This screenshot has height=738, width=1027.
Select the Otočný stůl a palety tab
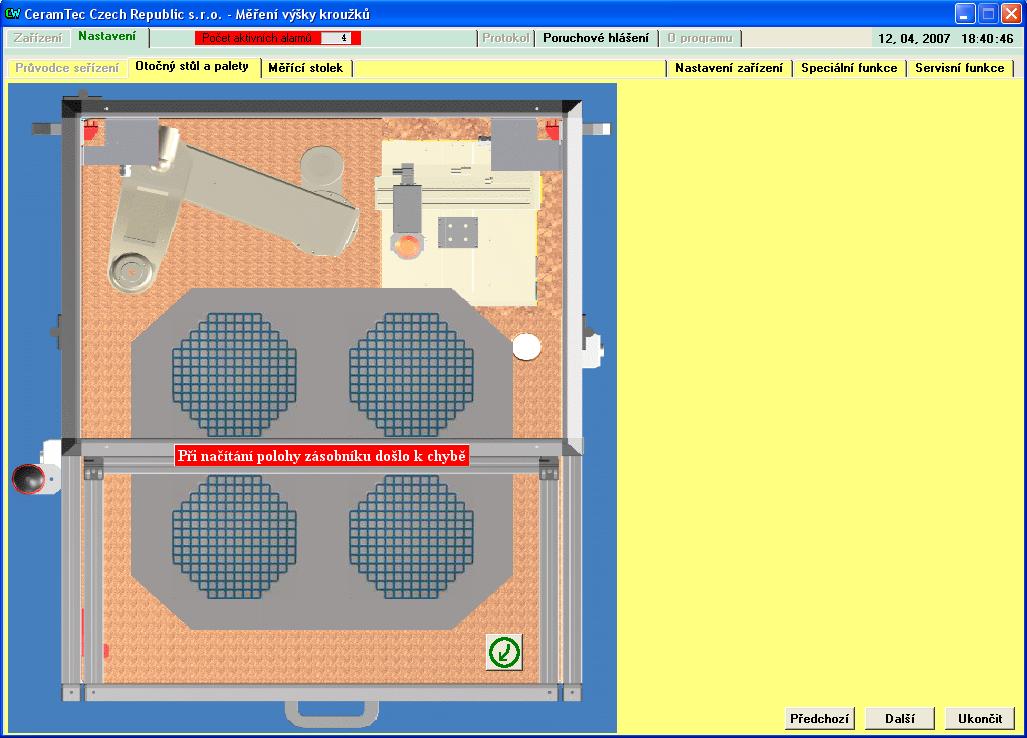pos(192,67)
